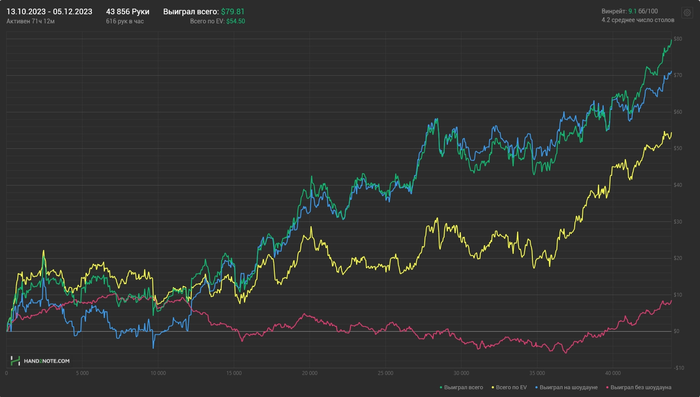Image resolution: width=700 pixels, height=397 pixels.
Task: Click the $40 label on the Y axis
Action: [678, 185]
